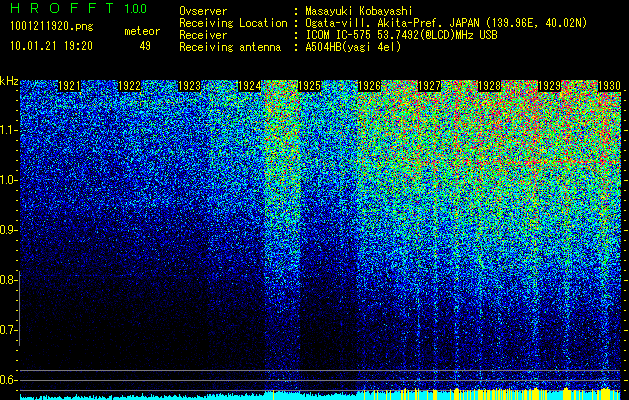The width and height of the screenshot is (629, 400).
Task: Click the name Masayuki Kobayashi
Action: pos(359,11)
